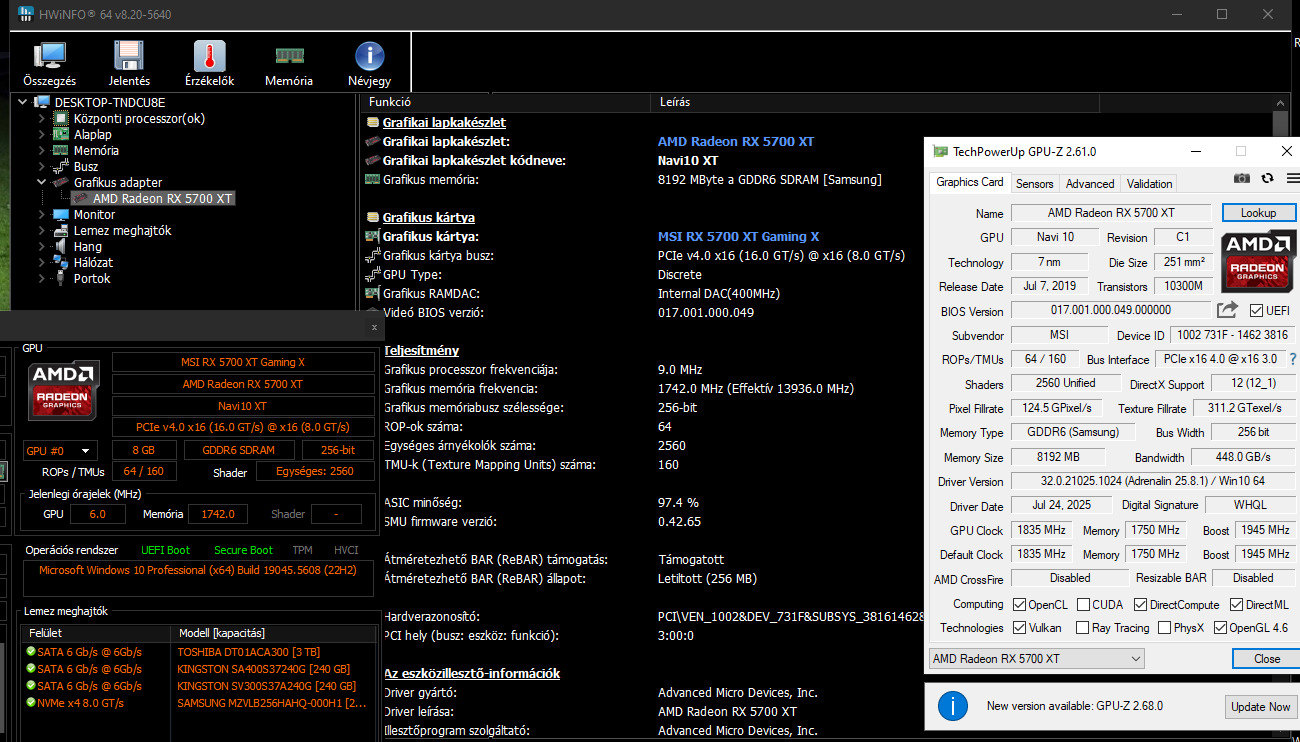Click the MSI RX 5700 XT Gaming X link
The image size is (1300, 742).
738,236
